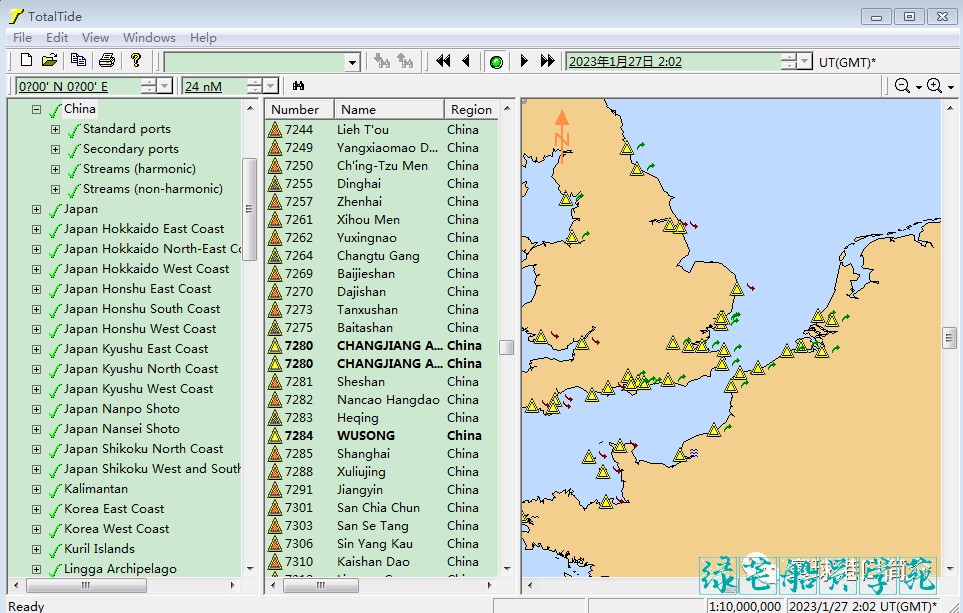Image resolution: width=963 pixels, height=613 pixels.
Task: Sort list by Region column header
Action: point(471,109)
